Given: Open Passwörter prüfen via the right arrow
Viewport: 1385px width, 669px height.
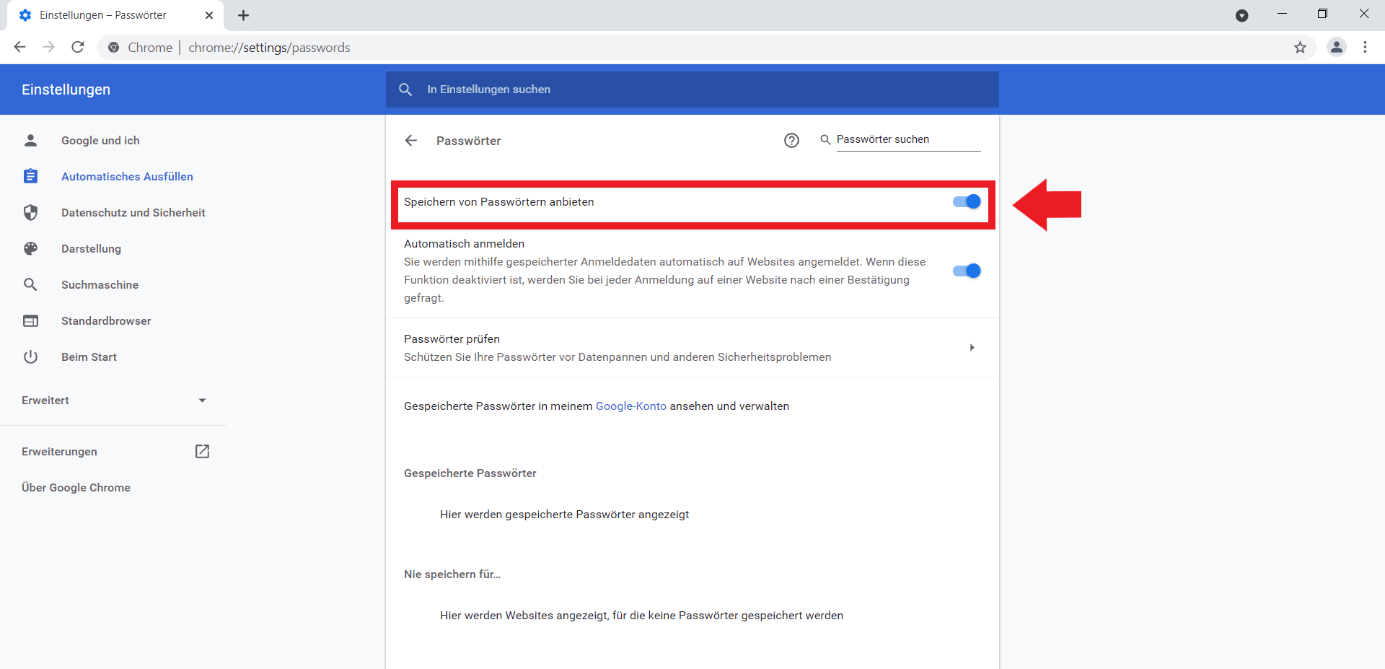Looking at the screenshot, I should click(972, 348).
